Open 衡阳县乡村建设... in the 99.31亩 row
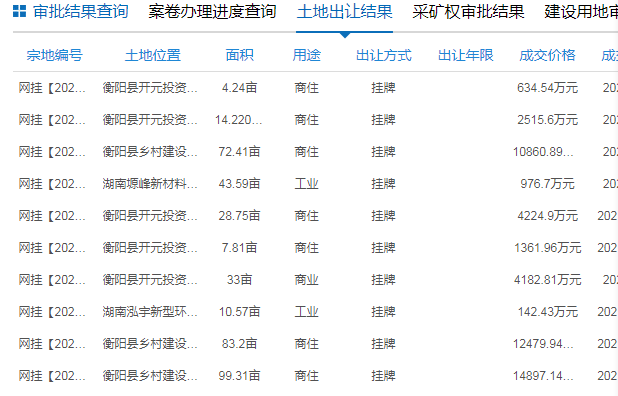This screenshot has height=396, width=618. point(150,376)
